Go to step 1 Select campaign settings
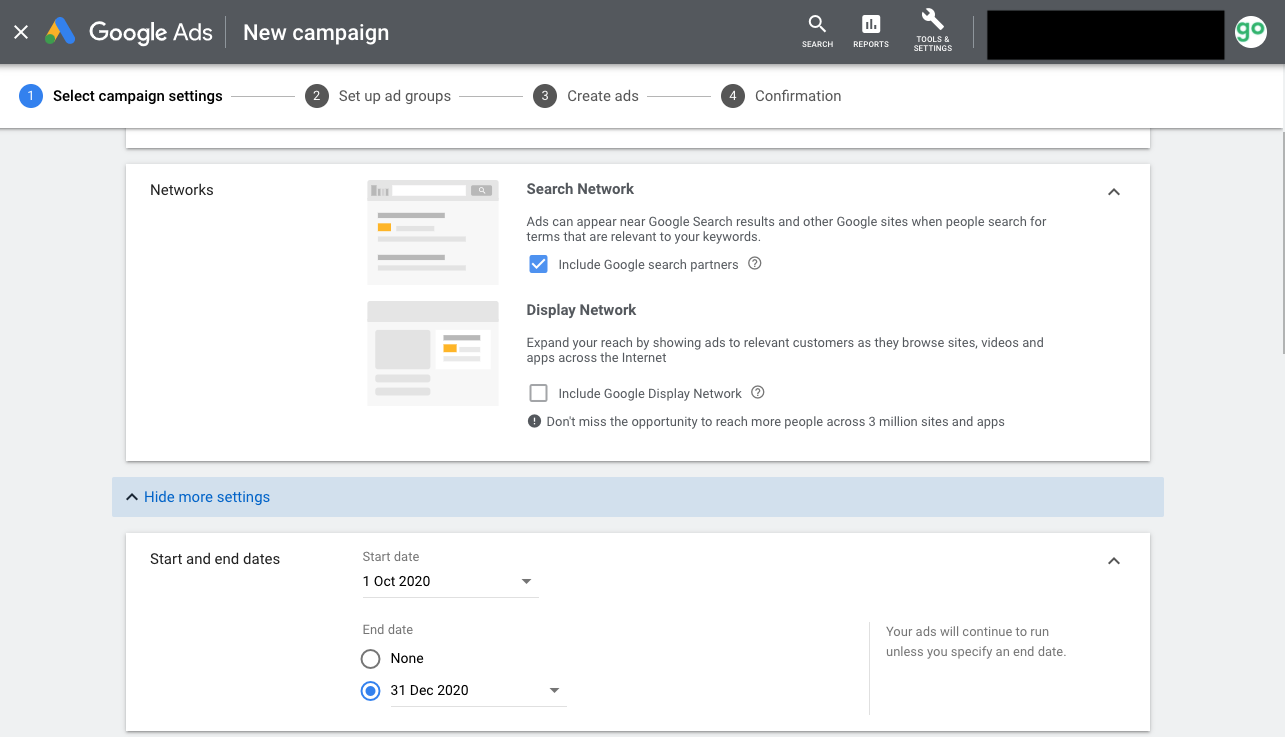 coord(121,96)
